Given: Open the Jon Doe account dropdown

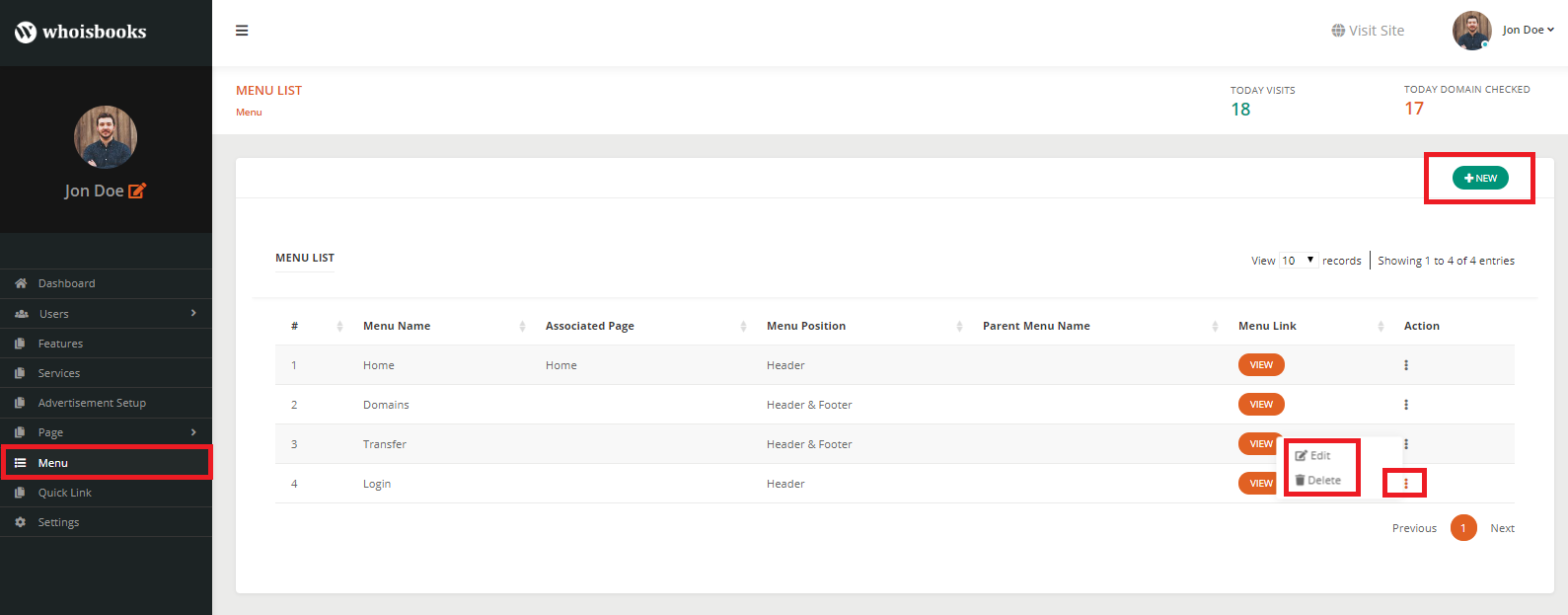Looking at the screenshot, I should pos(1527,30).
